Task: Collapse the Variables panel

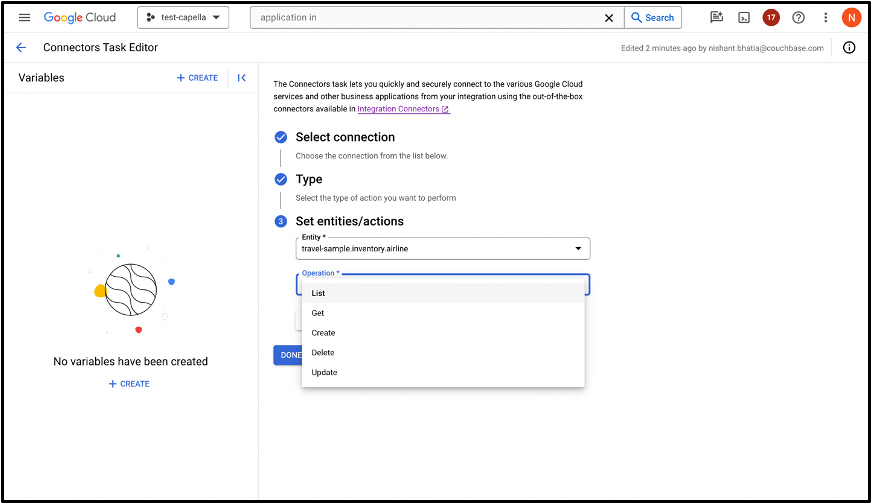Action: click(x=241, y=78)
